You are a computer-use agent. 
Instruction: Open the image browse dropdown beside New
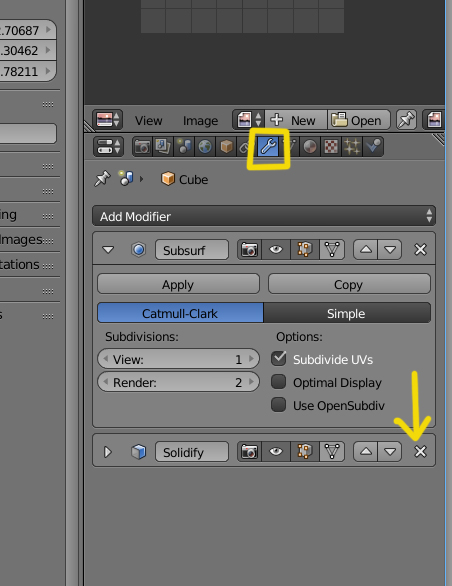pos(249,120)
